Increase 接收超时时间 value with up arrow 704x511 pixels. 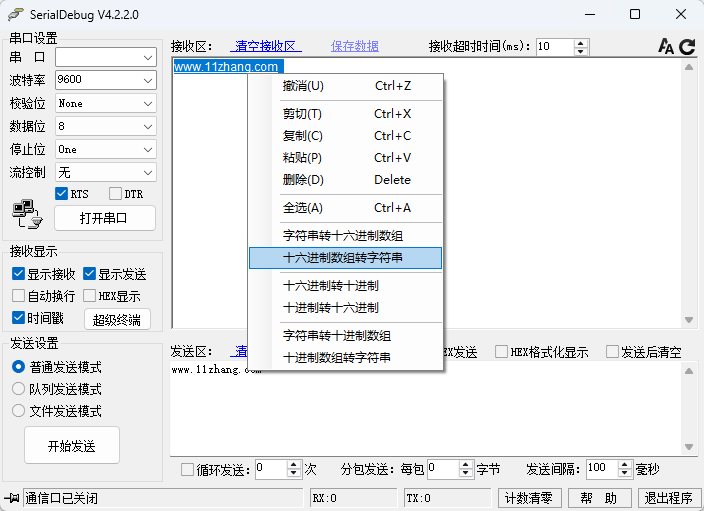click(581, 43)
